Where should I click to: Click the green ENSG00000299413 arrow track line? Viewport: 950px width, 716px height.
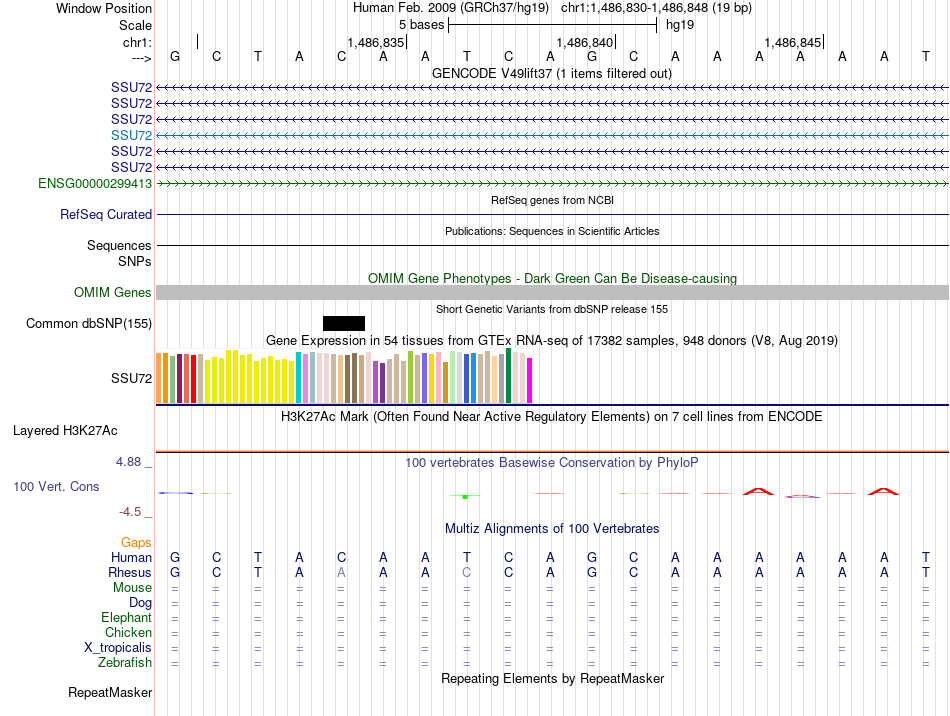pyautogui.click(x=553, y=183)
